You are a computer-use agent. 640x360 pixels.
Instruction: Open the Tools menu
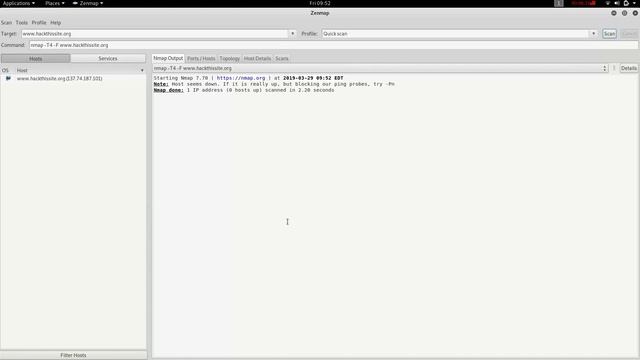[22, 23]
